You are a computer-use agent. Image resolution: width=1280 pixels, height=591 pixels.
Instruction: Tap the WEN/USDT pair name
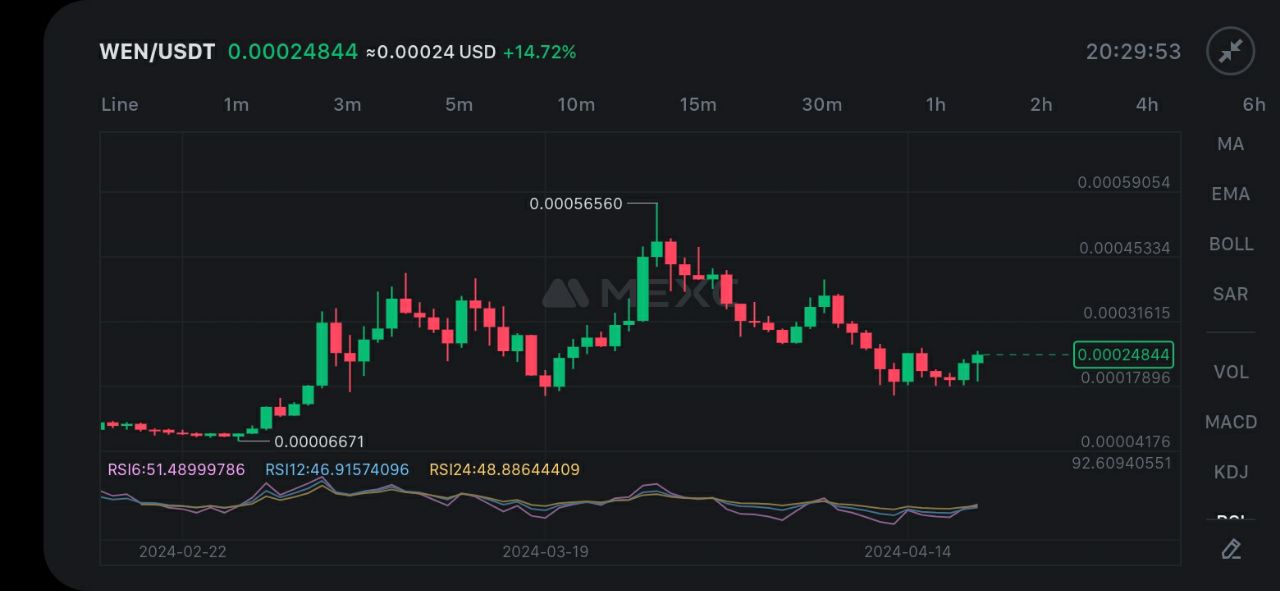(x=157, y=52)
